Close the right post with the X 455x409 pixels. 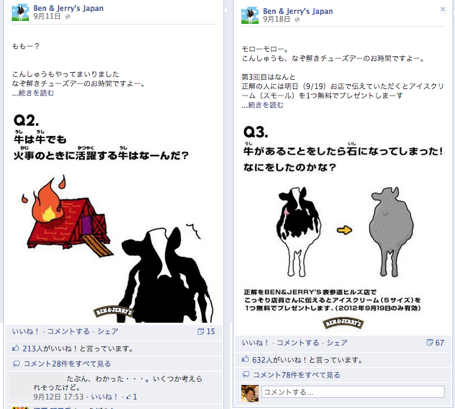[x=443, y=9]
